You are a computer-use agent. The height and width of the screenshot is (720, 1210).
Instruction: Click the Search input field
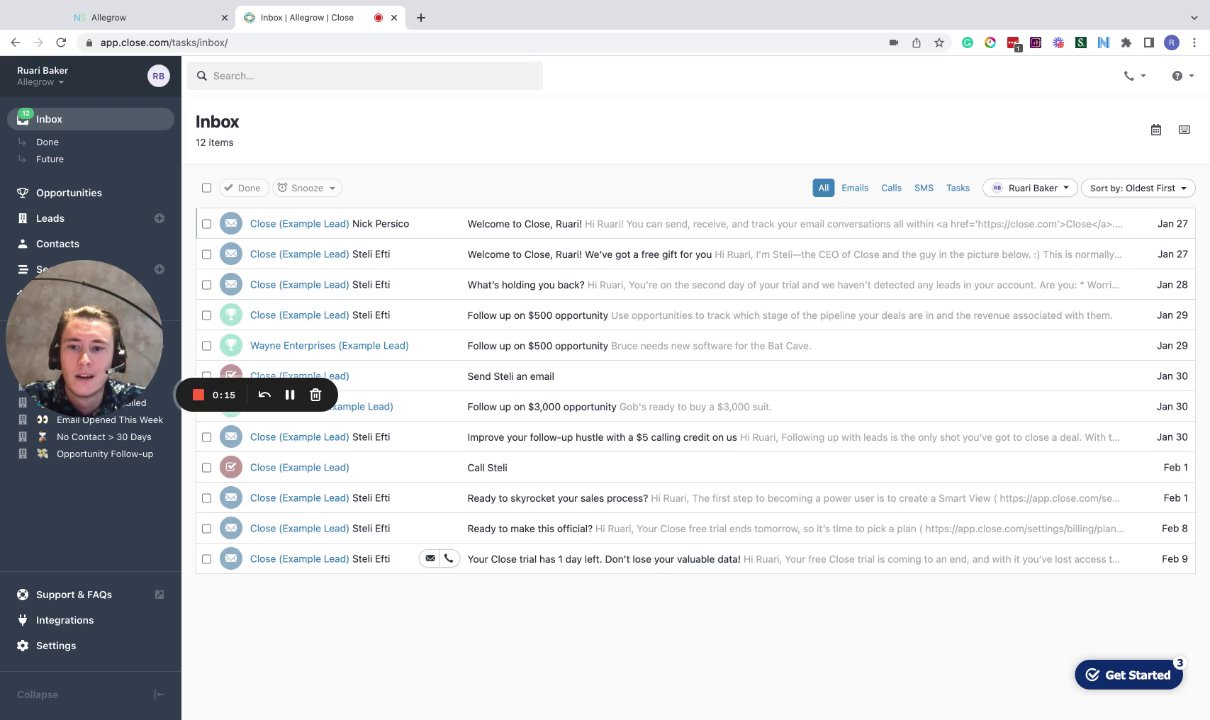click(x=365, y=76)
